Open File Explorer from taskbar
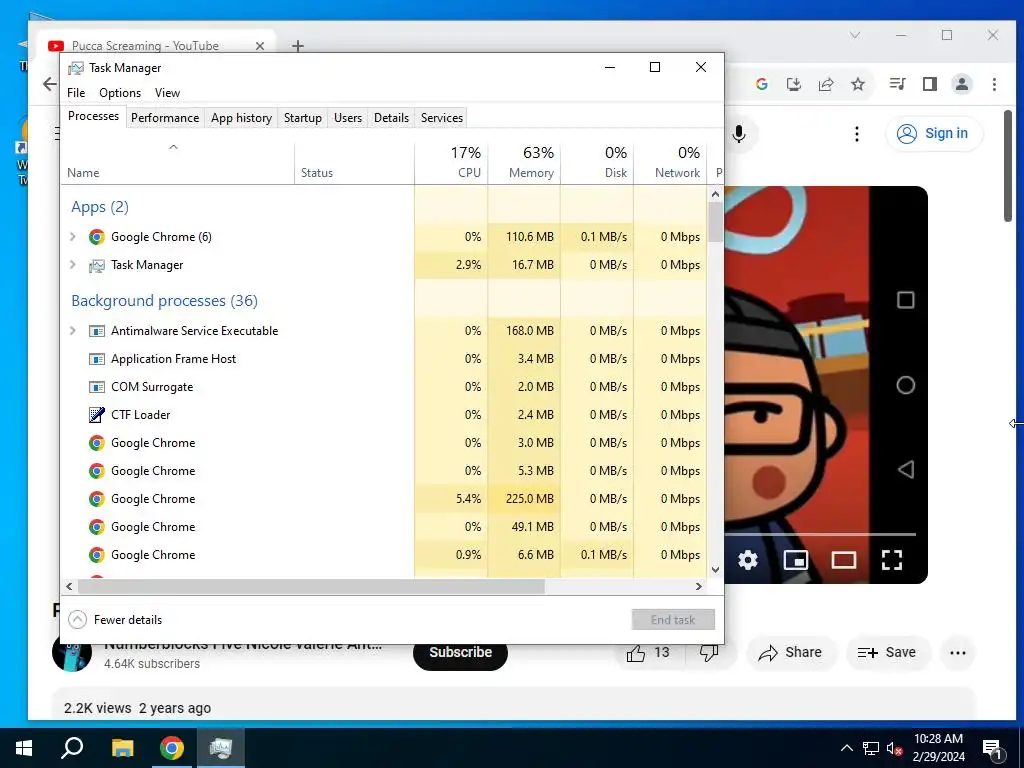The height and width of the screenshot is (768, 1024). tap(122, 748)
